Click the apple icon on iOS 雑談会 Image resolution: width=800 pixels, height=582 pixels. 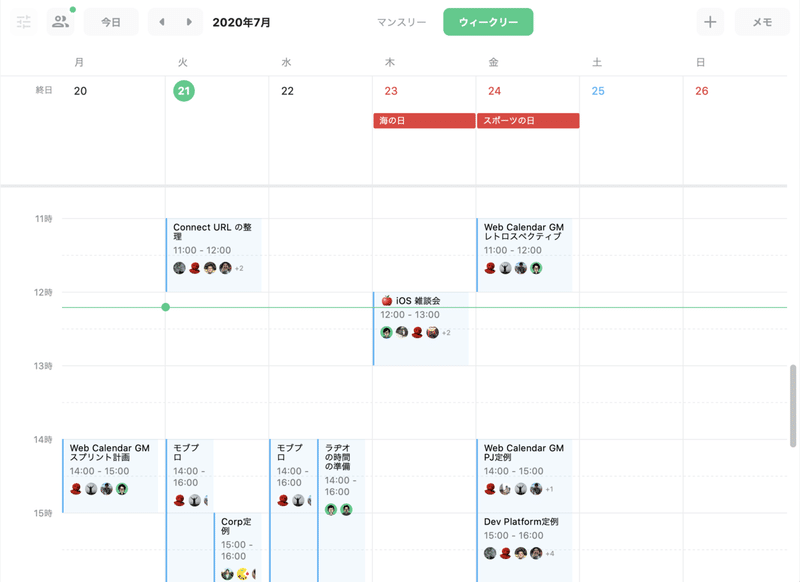click(385, 302)
